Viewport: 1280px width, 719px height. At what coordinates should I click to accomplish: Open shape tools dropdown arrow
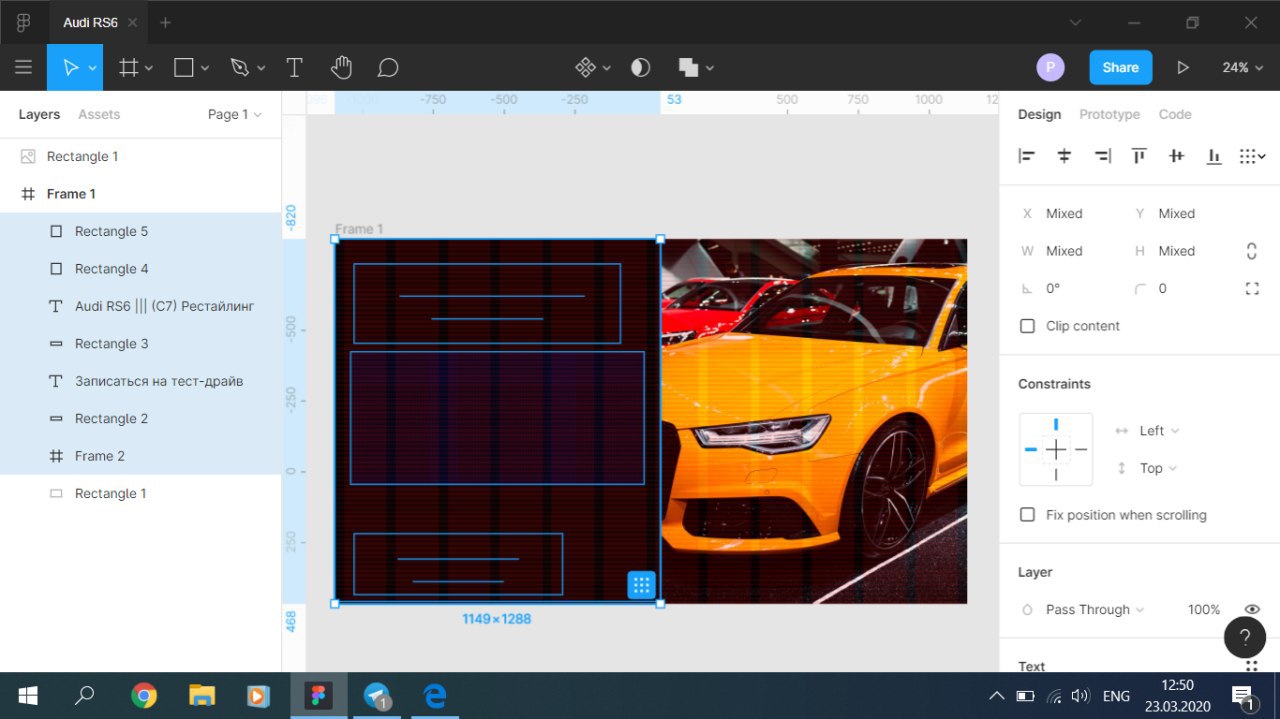[x=205, y=68]
